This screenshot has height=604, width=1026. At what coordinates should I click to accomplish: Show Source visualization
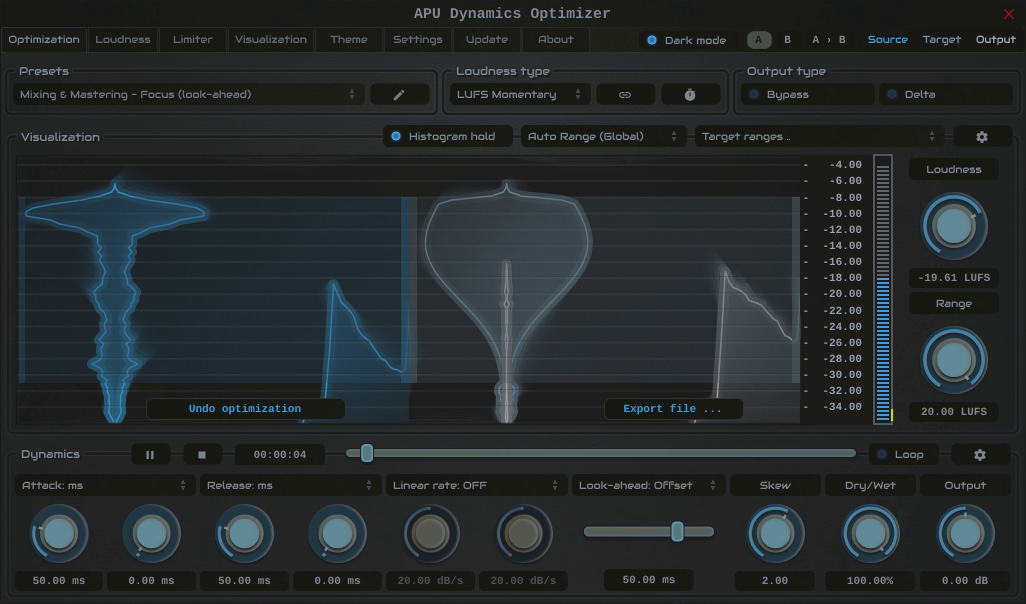[x=888, y=40]
